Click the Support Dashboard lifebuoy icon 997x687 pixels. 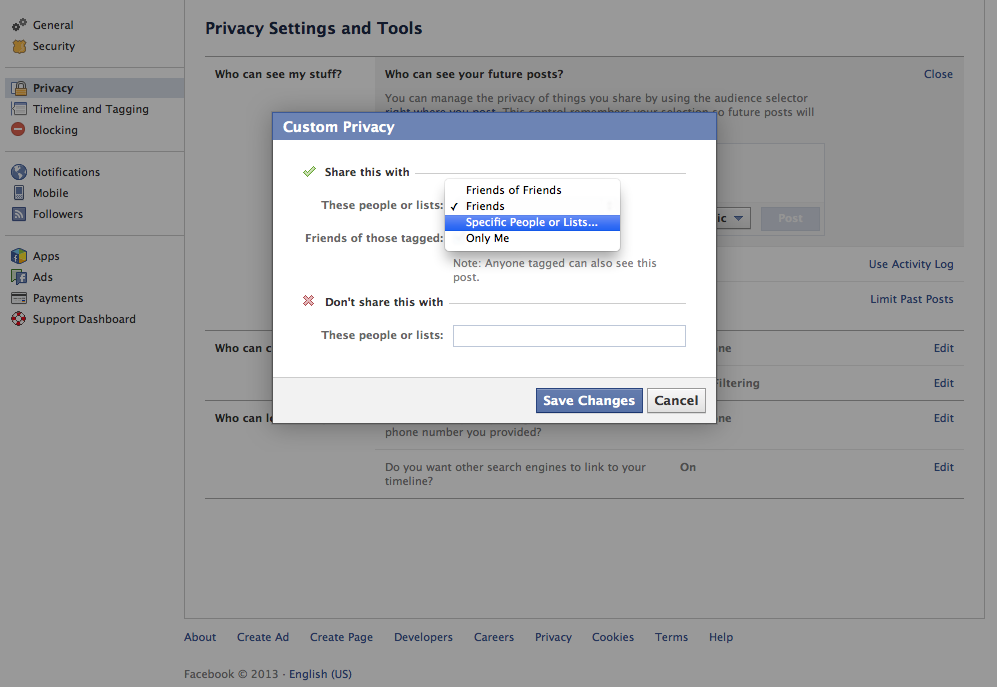(19, 319)
